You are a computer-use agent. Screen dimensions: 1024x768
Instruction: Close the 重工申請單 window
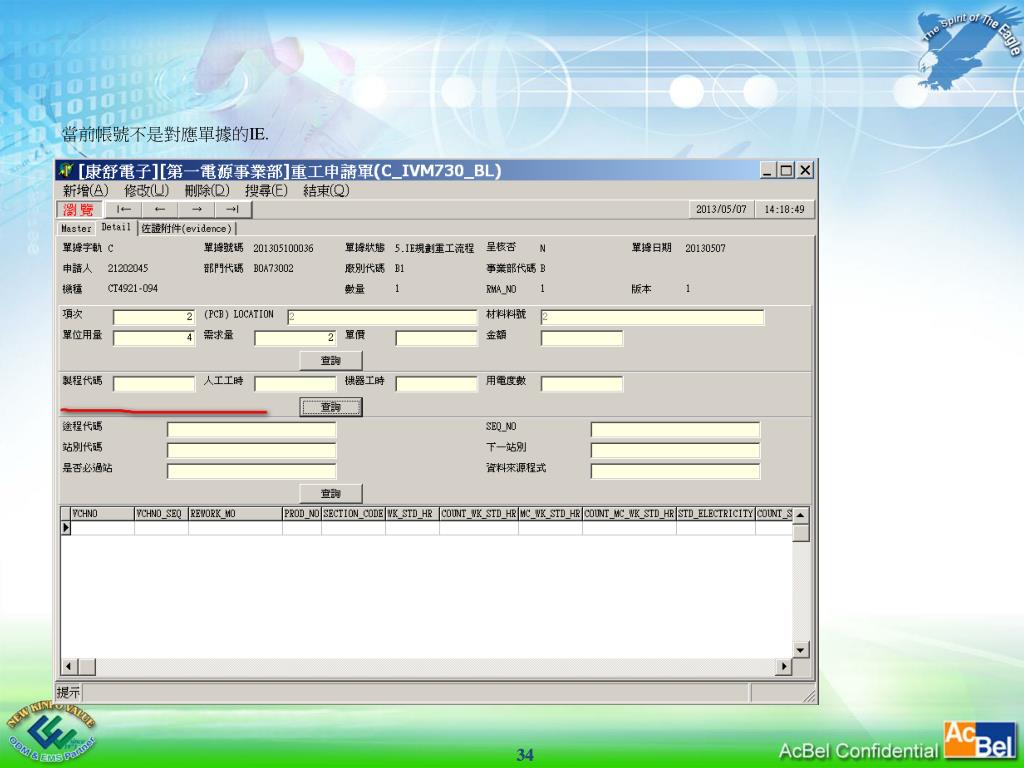pyautogui.click(x=806, y=170)
